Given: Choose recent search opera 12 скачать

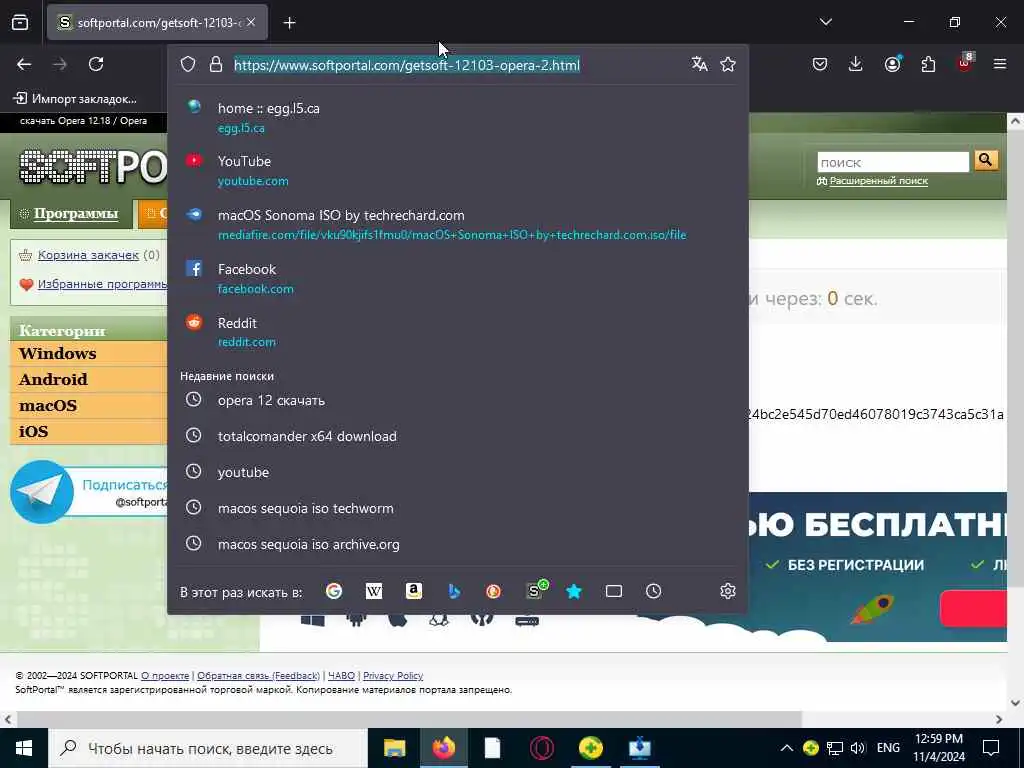Looking at the screenshot, I should [458, 400].
